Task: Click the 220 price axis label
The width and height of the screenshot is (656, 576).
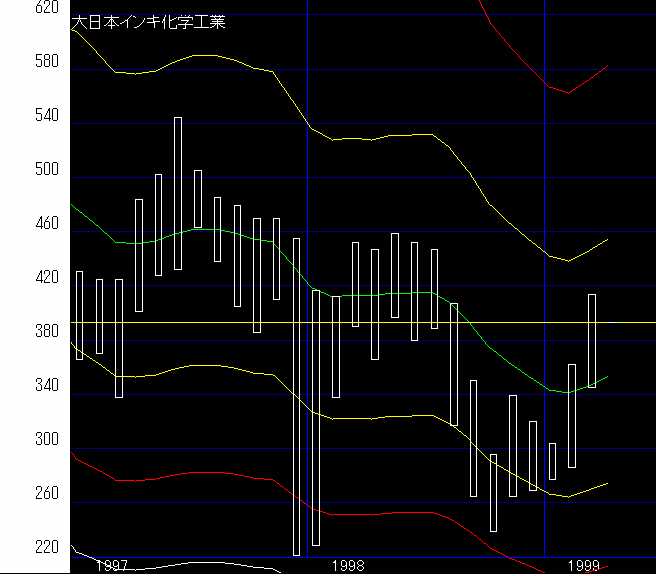Action: 19,548
